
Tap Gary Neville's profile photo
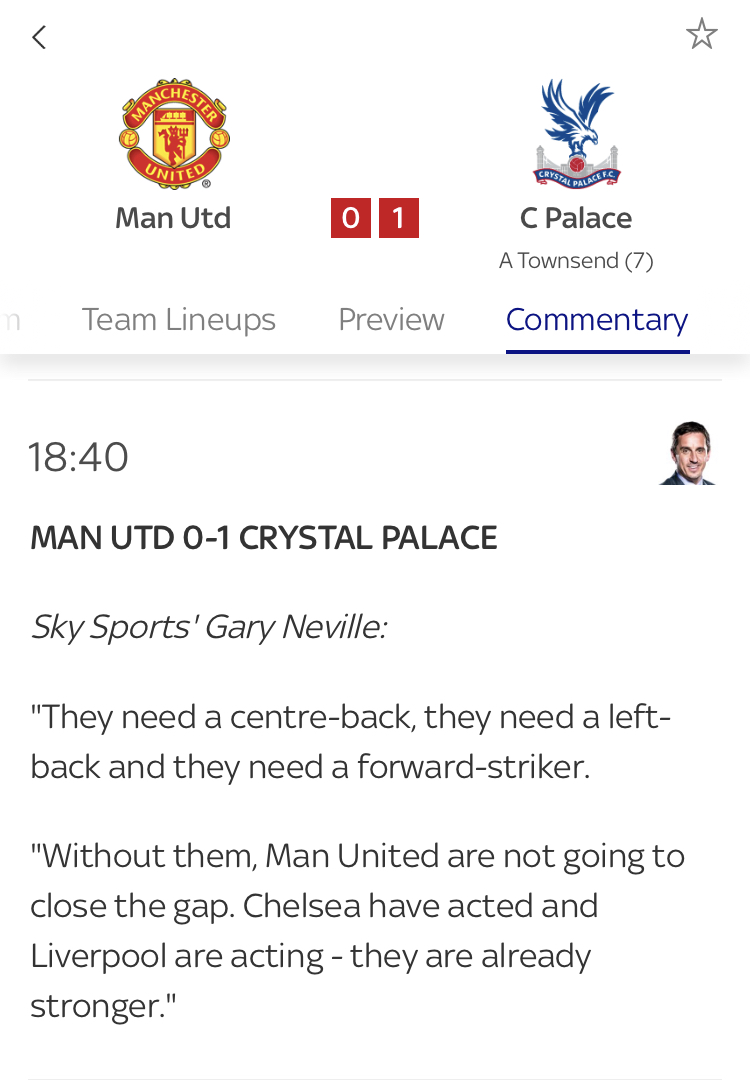[689, 453]
